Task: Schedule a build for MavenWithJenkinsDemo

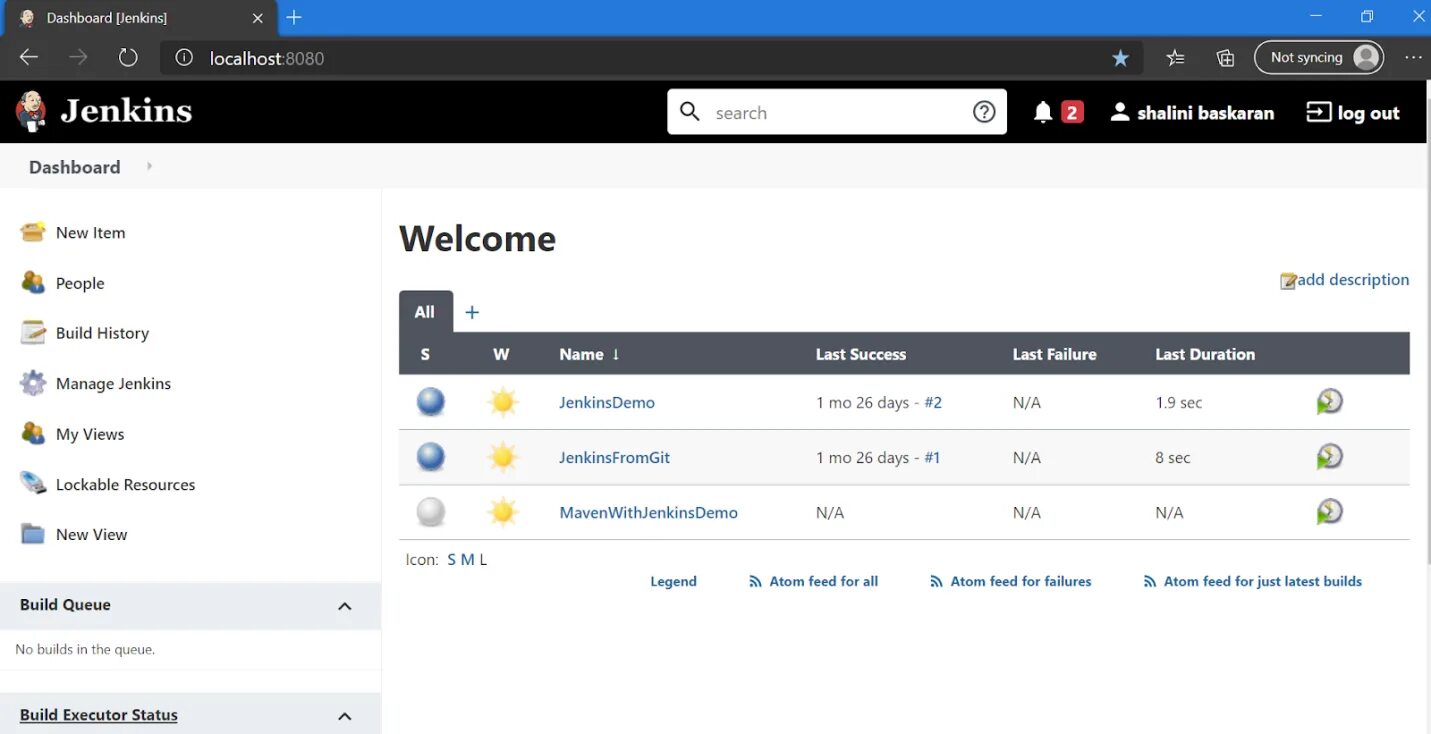Action: [x=1329, y=512]
